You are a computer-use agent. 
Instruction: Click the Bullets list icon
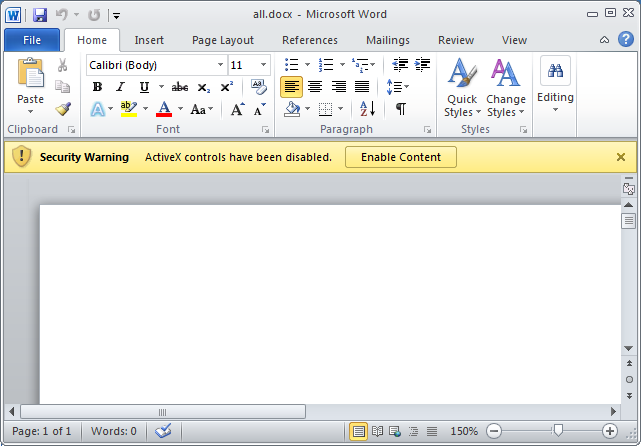291,65
